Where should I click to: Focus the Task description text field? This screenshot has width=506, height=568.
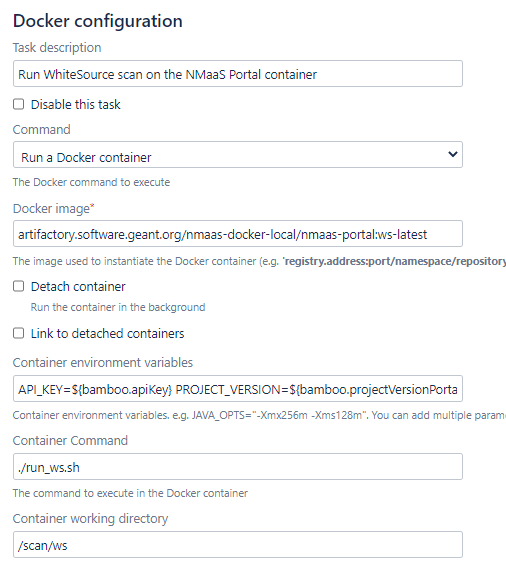coord(238,74)
